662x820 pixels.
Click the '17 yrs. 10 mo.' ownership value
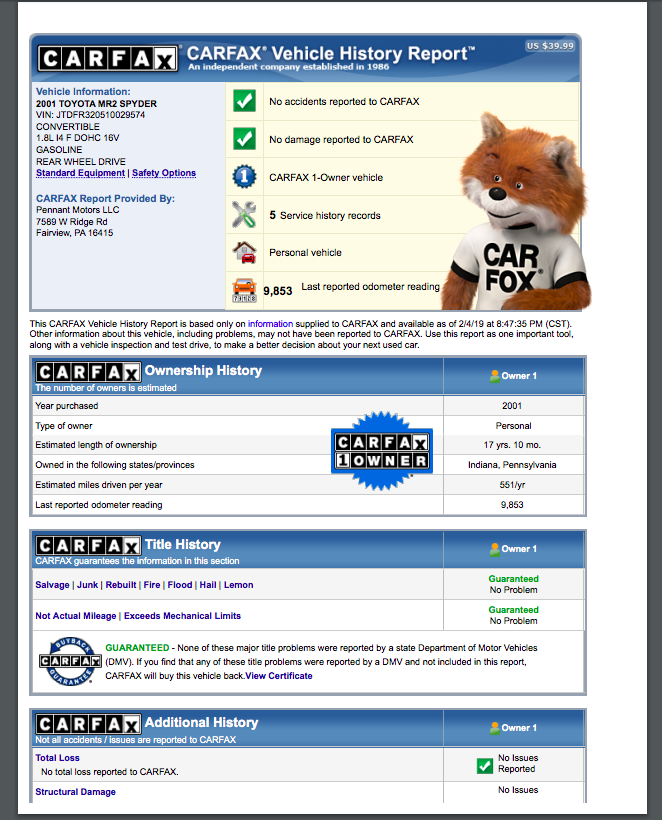[512, 445]
